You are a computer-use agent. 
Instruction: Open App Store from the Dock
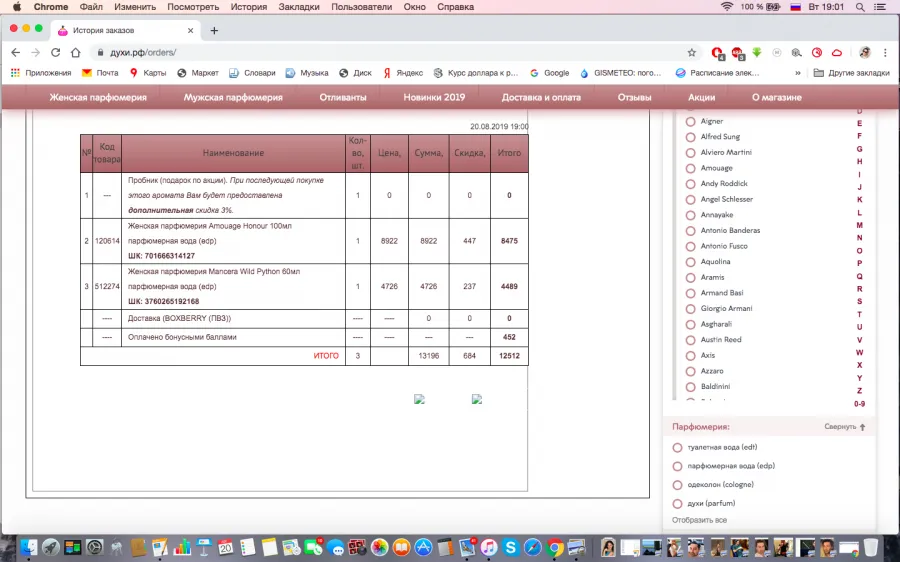tap(423, 547)
